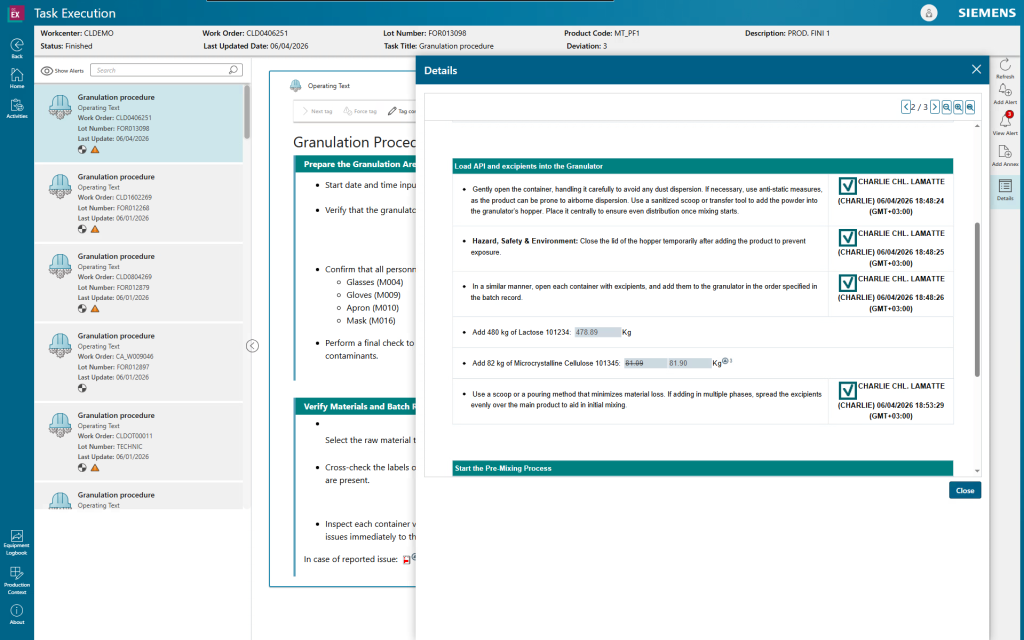Image resolution: width=1024 pixels, height=640 pixels.
Task: Zoom out in Details viewer
Action: (x=946, y=107)
